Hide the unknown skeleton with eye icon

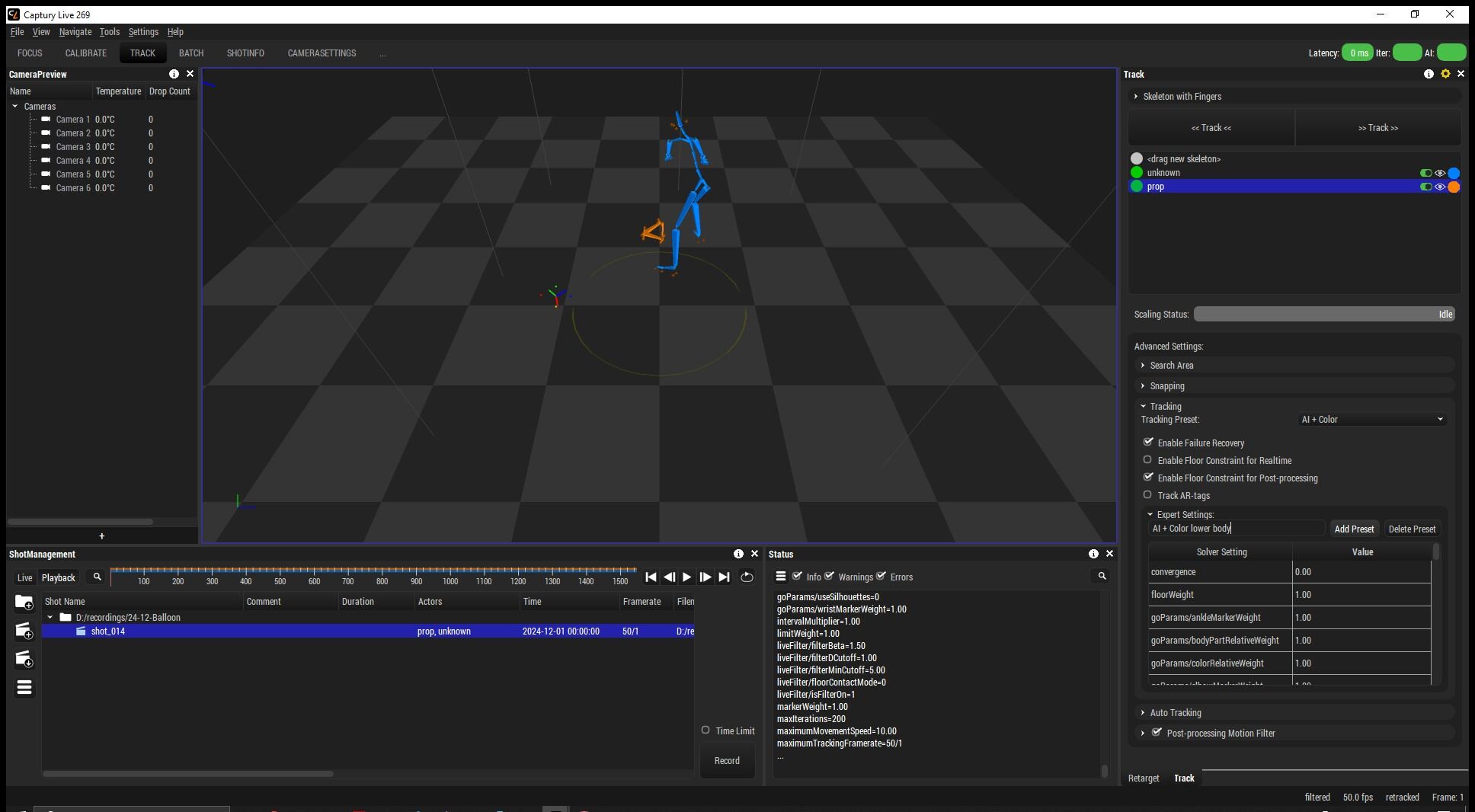point(1439,173)
